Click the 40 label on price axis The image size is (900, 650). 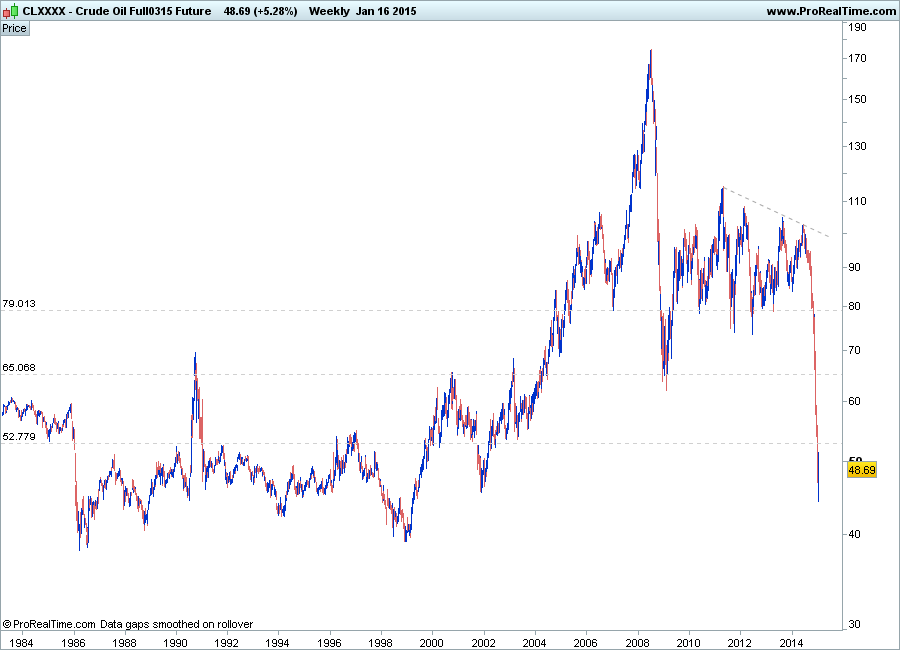[855, 534]
